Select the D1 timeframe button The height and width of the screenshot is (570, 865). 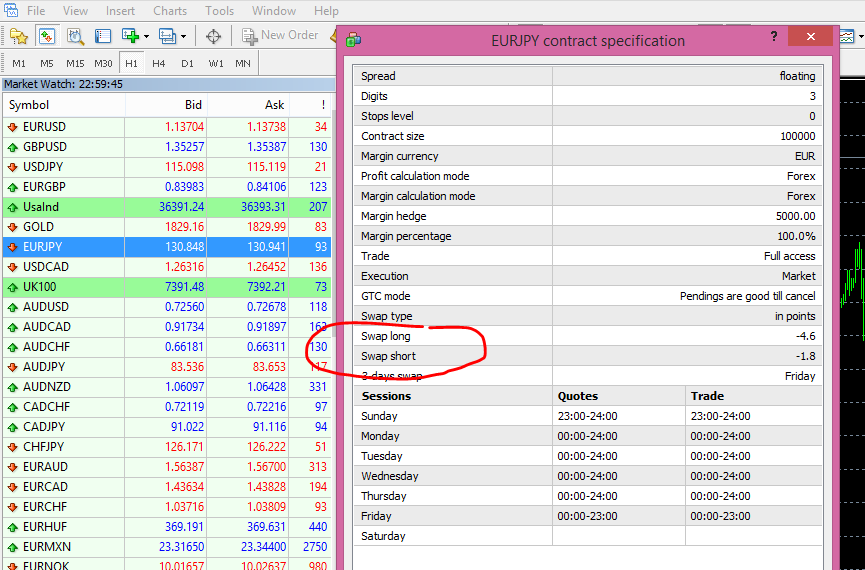click(188, 63)
